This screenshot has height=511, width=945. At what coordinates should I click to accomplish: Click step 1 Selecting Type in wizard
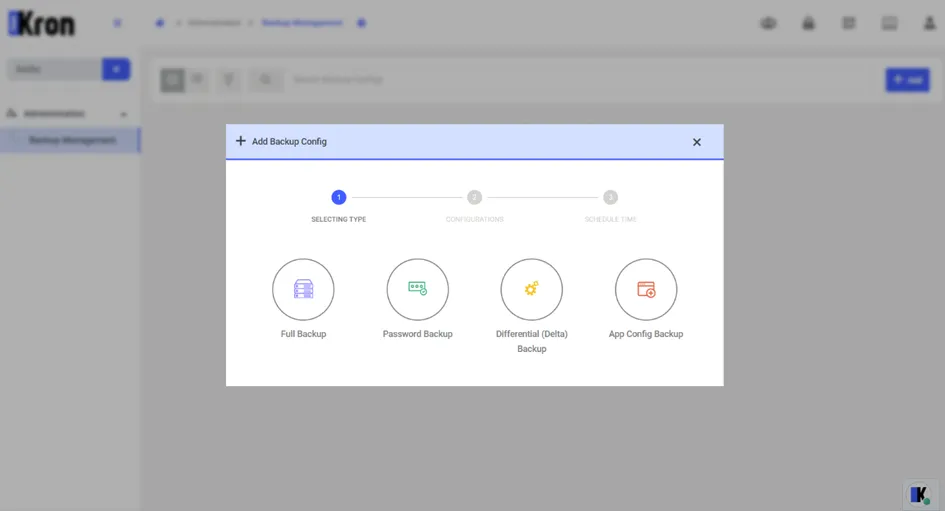(x=339, y=197)
